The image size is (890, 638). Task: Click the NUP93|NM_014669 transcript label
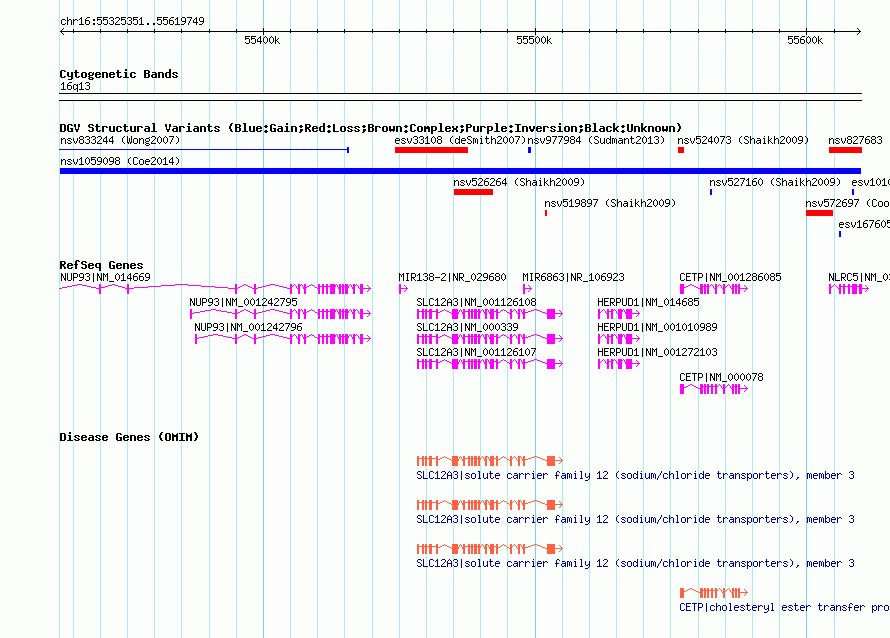pos(105,277)
